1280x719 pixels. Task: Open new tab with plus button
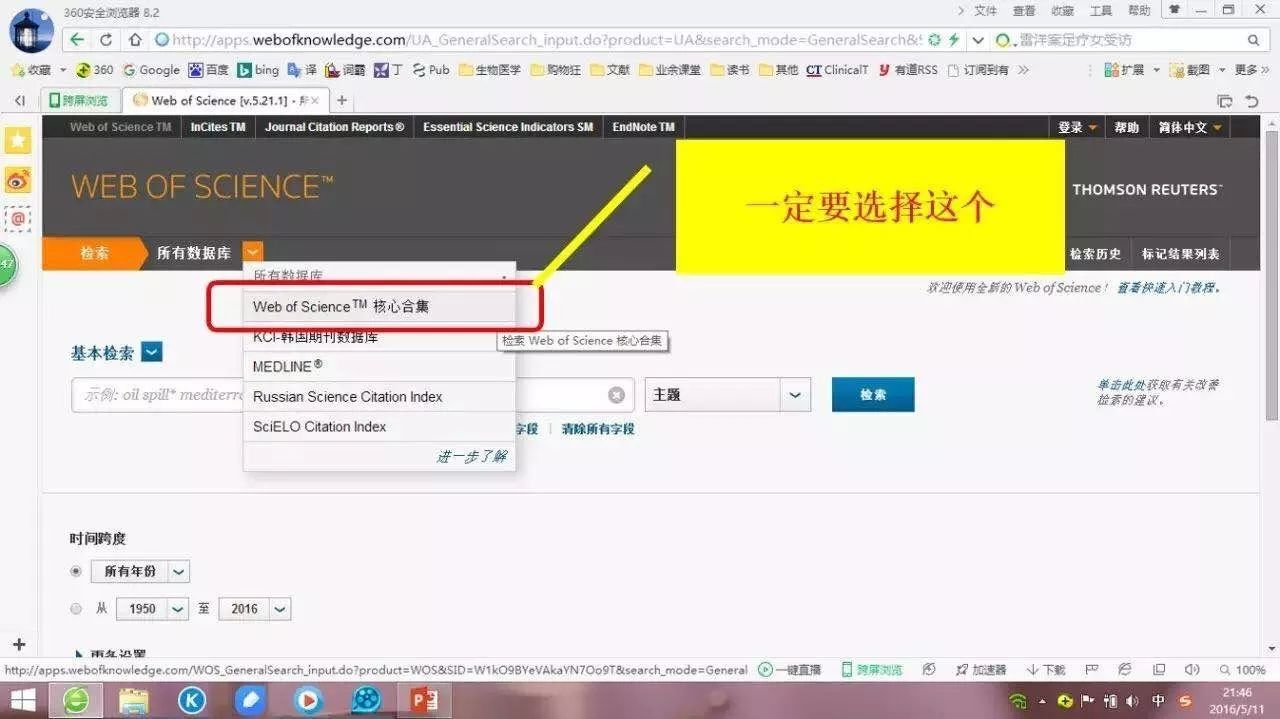[x=342, y=100]
